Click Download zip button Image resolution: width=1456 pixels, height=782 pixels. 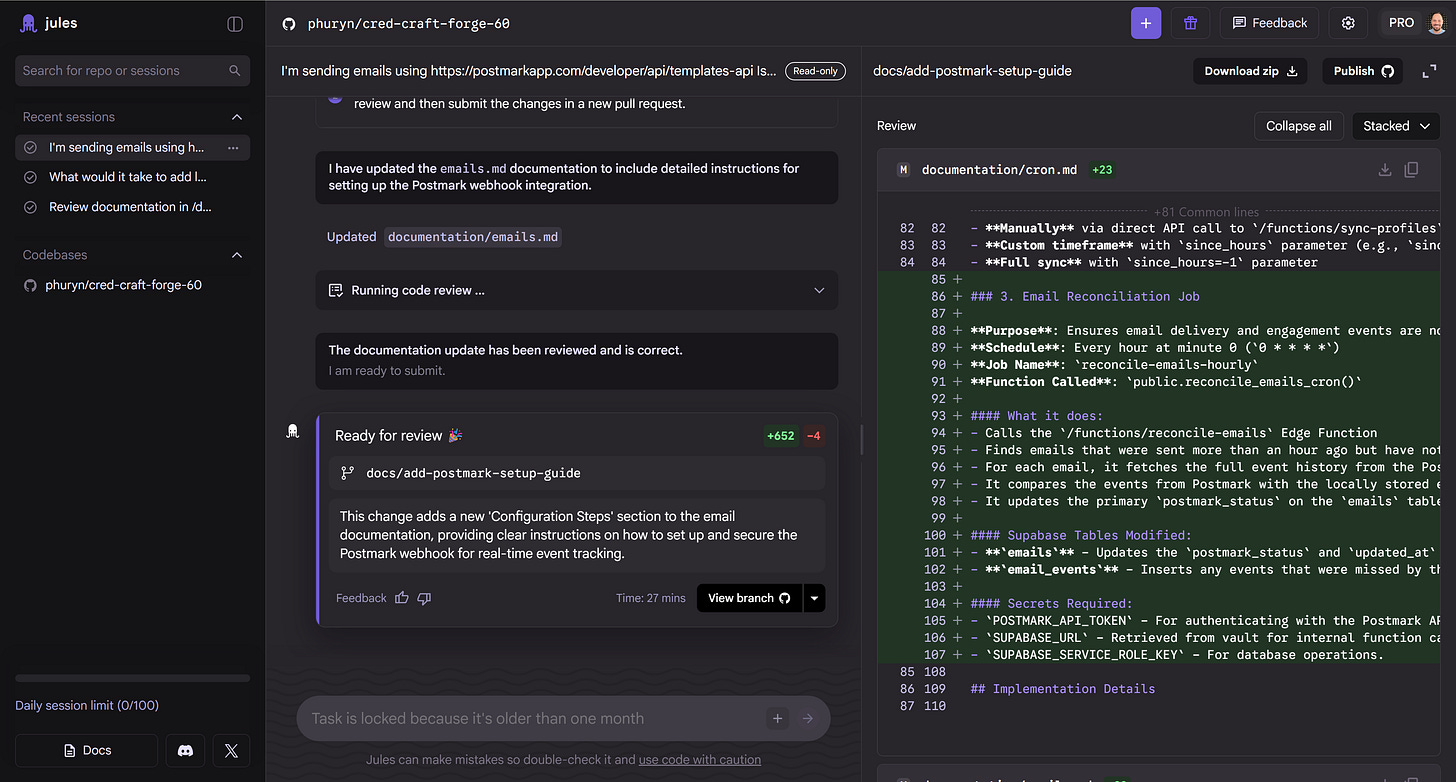coord(1251,71)
